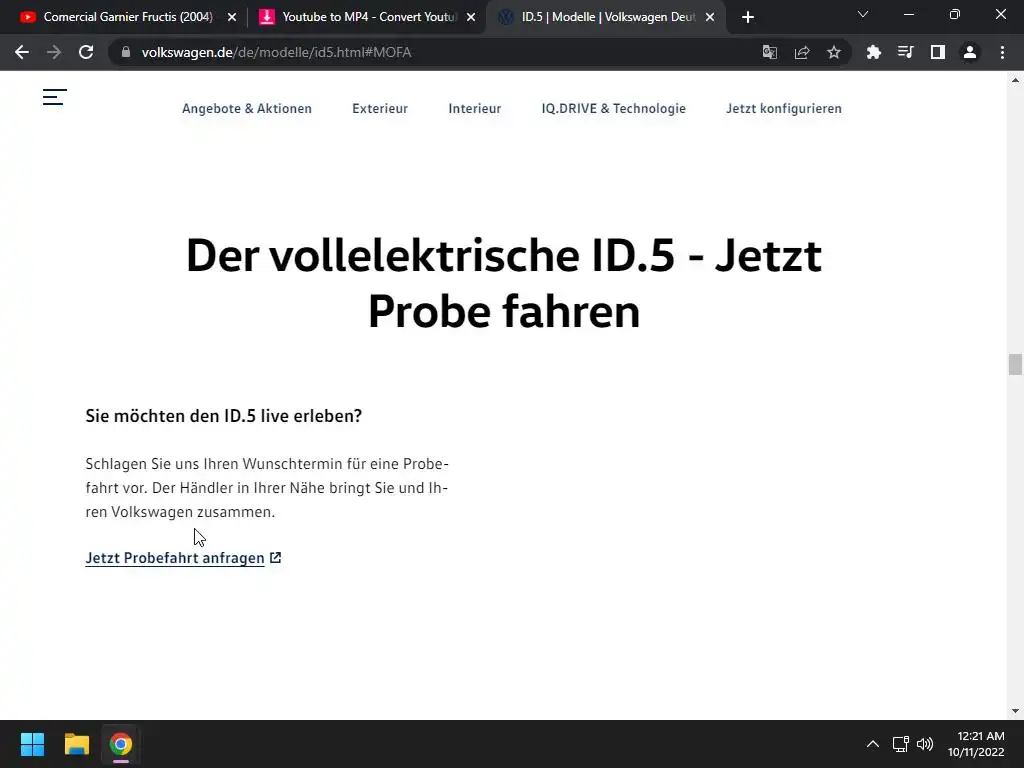This screenshot has width=1024, height=768.
Task: Click Chrome taskbar icon
Action: [x=121, y=744]
